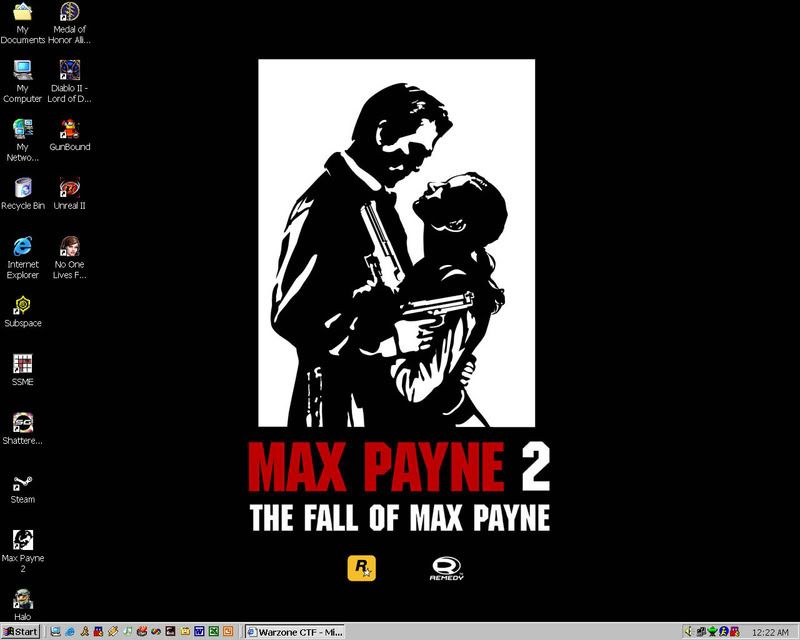Select the Subspace shortcut icon
The width and height of the screenshot is (800, 640).
22,311
